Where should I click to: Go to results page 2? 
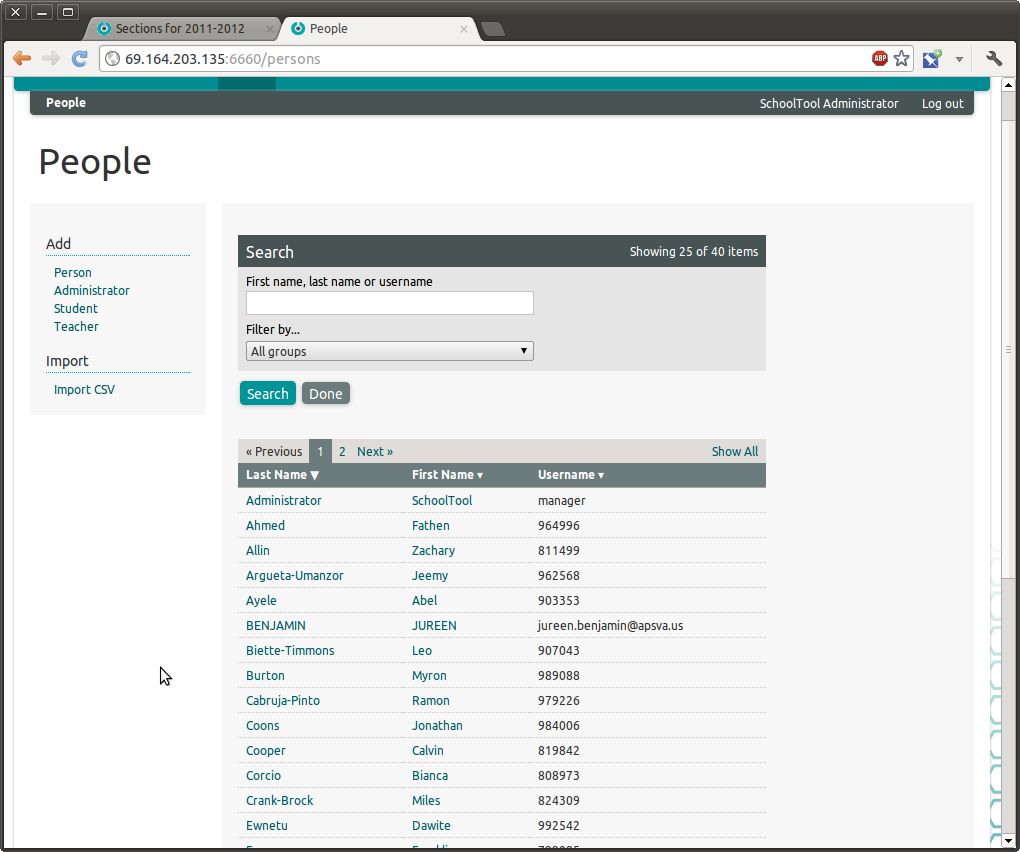tap(342, 452)
